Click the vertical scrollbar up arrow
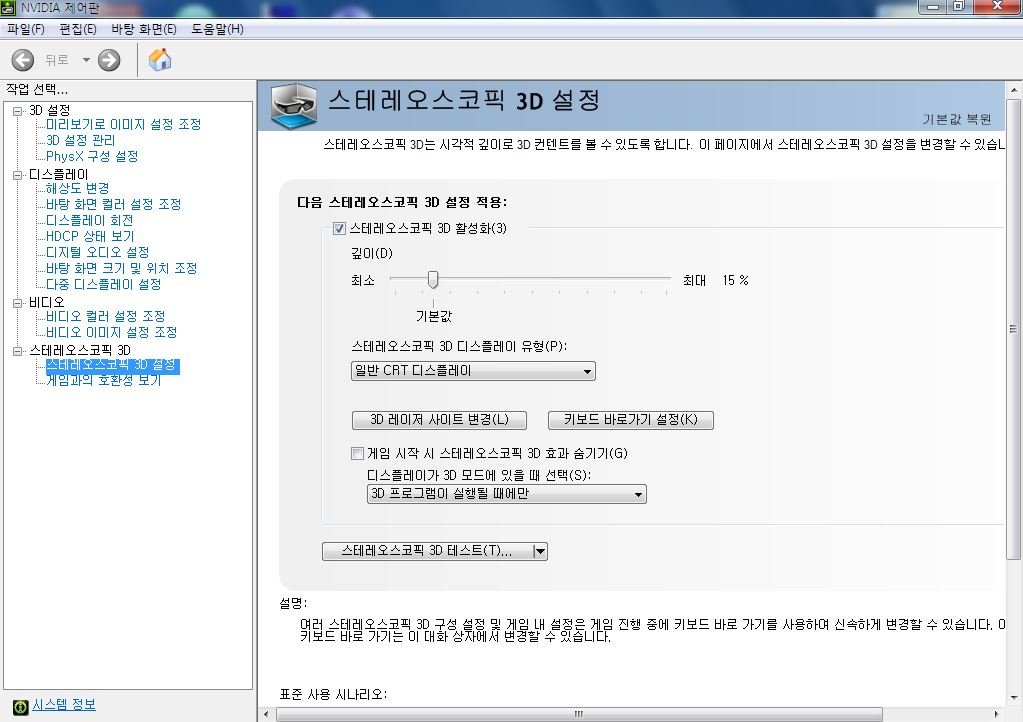1023x722 pixels. (x=1014, y=90)
